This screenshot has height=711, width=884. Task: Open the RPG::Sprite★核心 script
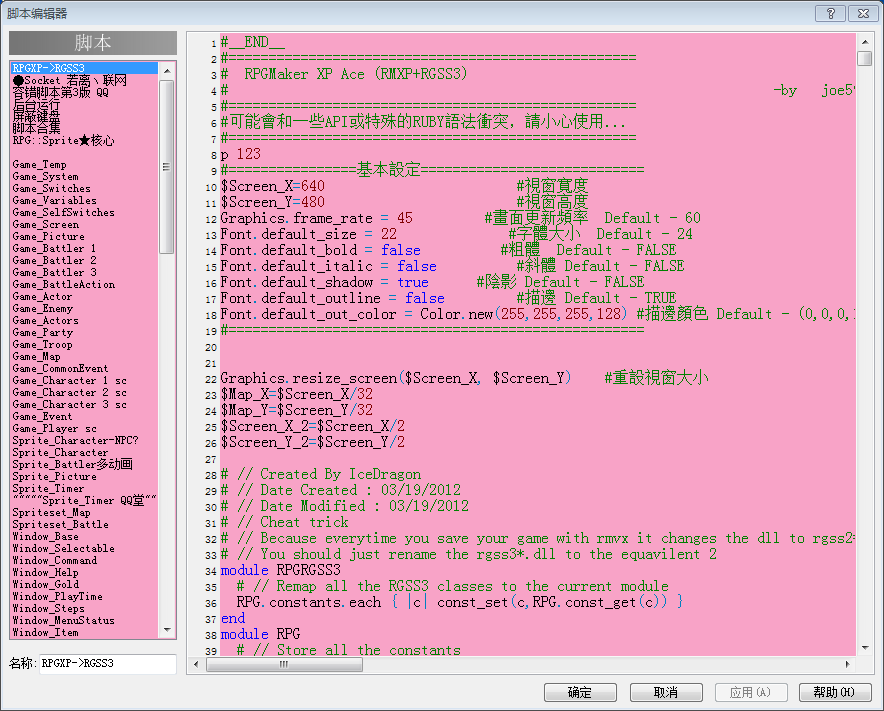[x=85, y=140]
